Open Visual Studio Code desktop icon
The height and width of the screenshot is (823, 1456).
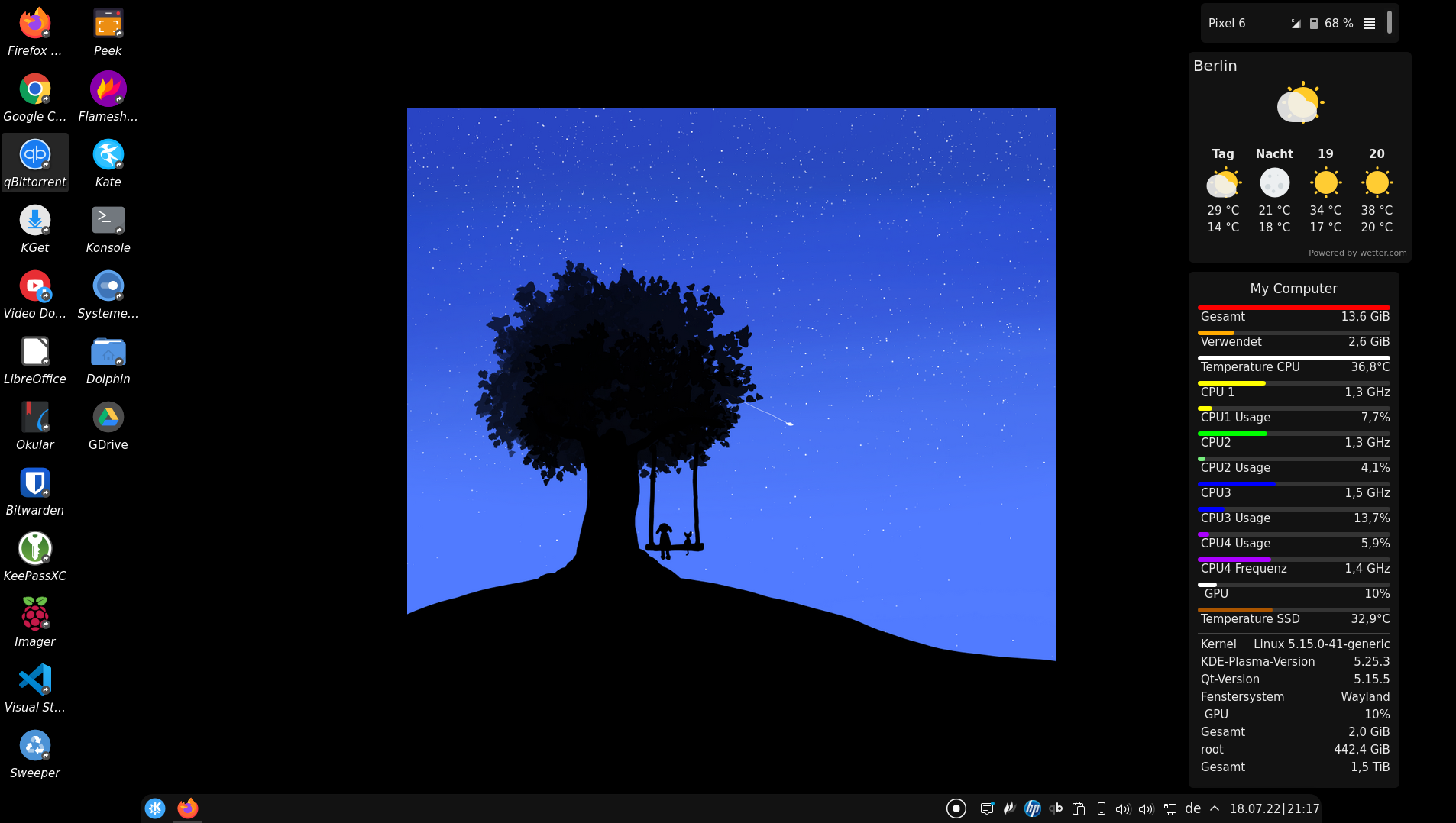[34, 689]
